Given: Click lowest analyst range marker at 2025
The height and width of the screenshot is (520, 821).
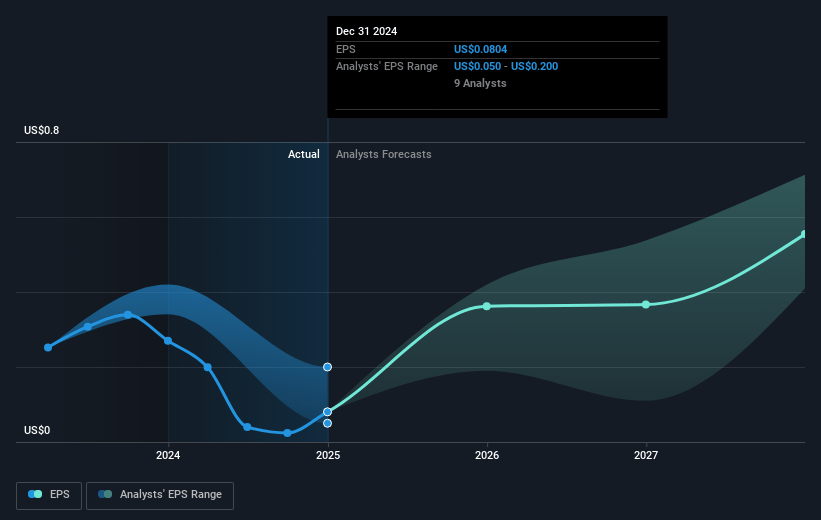Looking at the screenshot, I should point(327,423).
